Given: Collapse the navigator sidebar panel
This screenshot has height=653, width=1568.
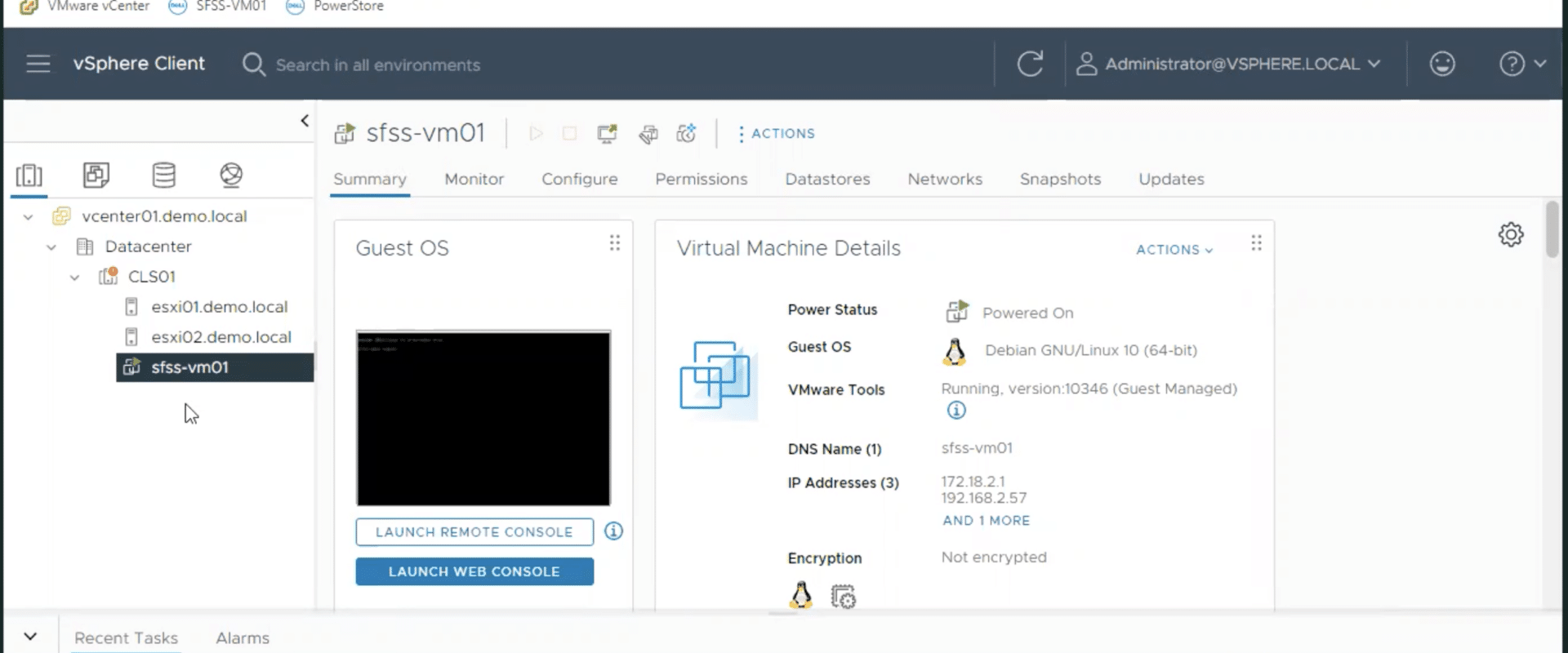Looking at the screenshot, I should [x=305, y=121].
